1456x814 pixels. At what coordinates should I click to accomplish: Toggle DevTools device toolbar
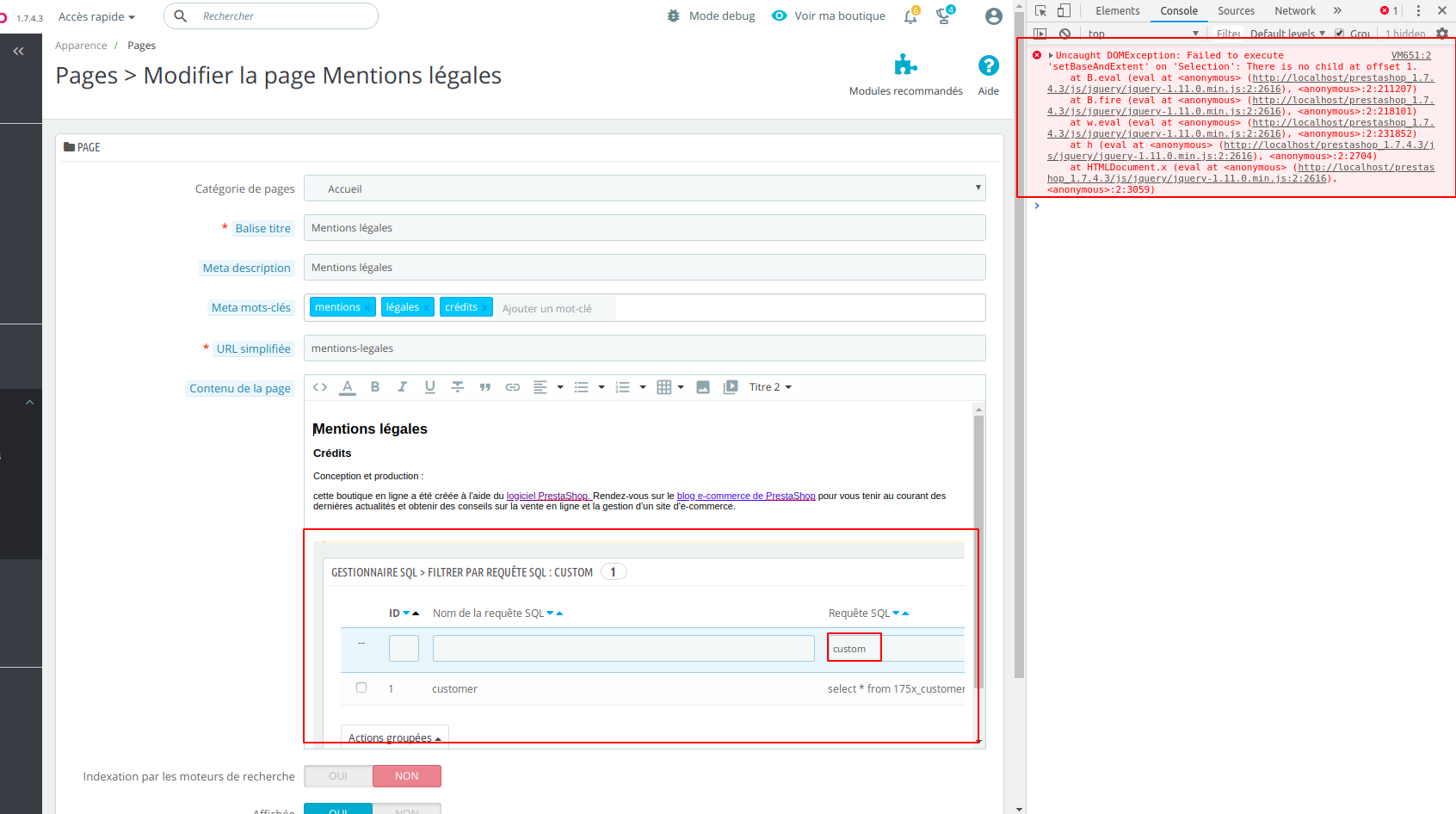pyautogui.click(x=1064, y=10)
